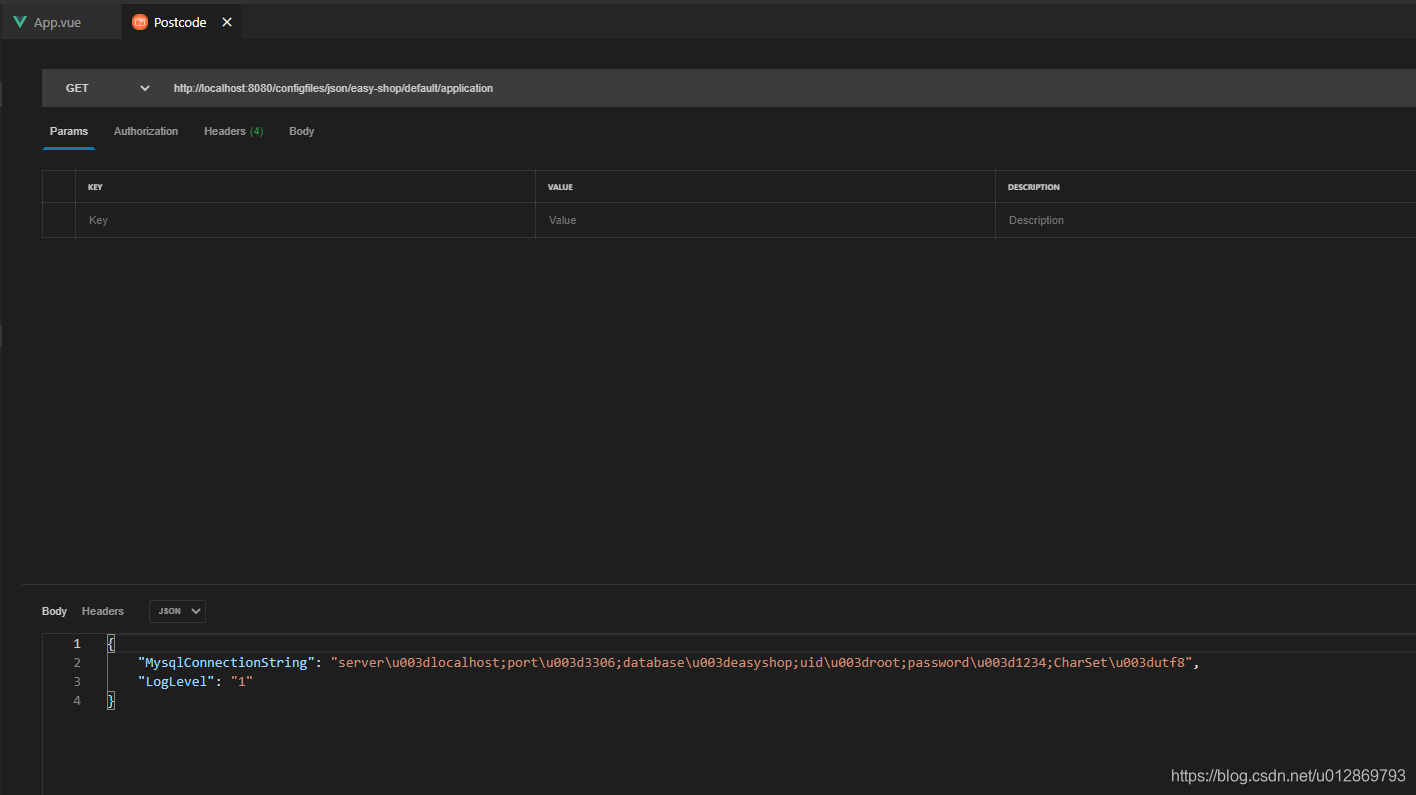This screenshot has height=795, width=1416.
Task: Click line number 3 in response
Action: pos(77,681)
